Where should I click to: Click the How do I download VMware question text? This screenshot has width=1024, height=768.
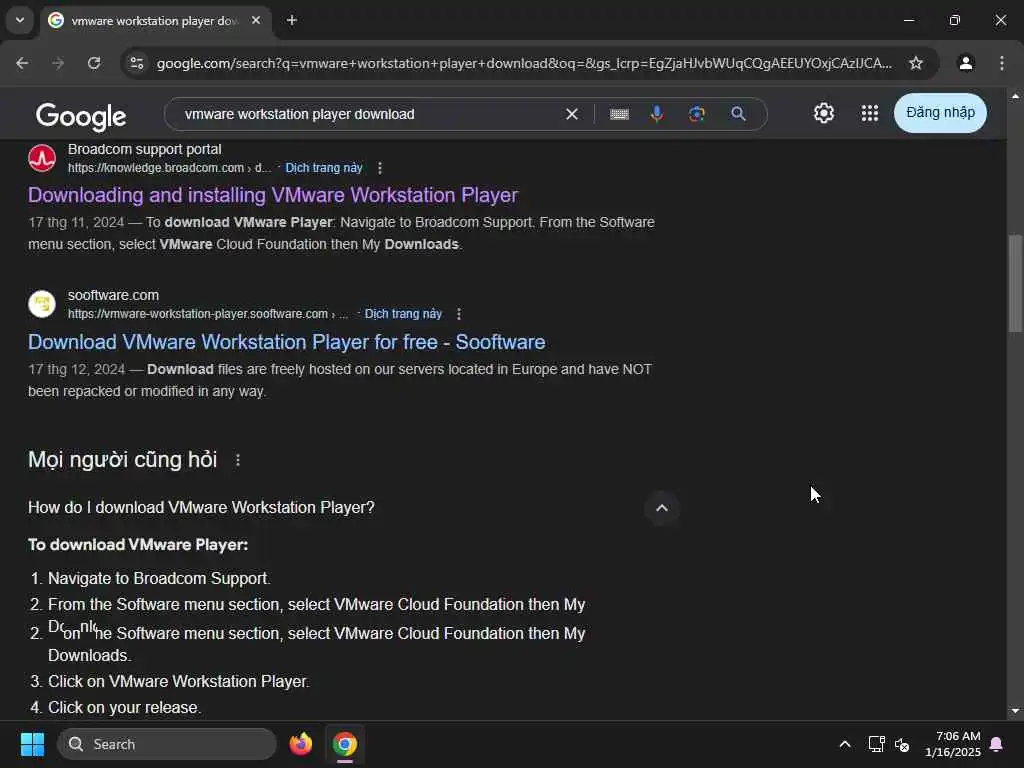201,507
